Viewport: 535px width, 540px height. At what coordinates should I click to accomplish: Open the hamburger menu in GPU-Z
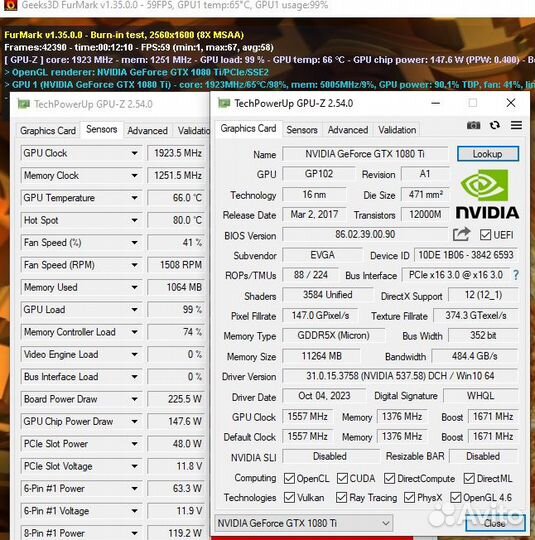point(516,125)
